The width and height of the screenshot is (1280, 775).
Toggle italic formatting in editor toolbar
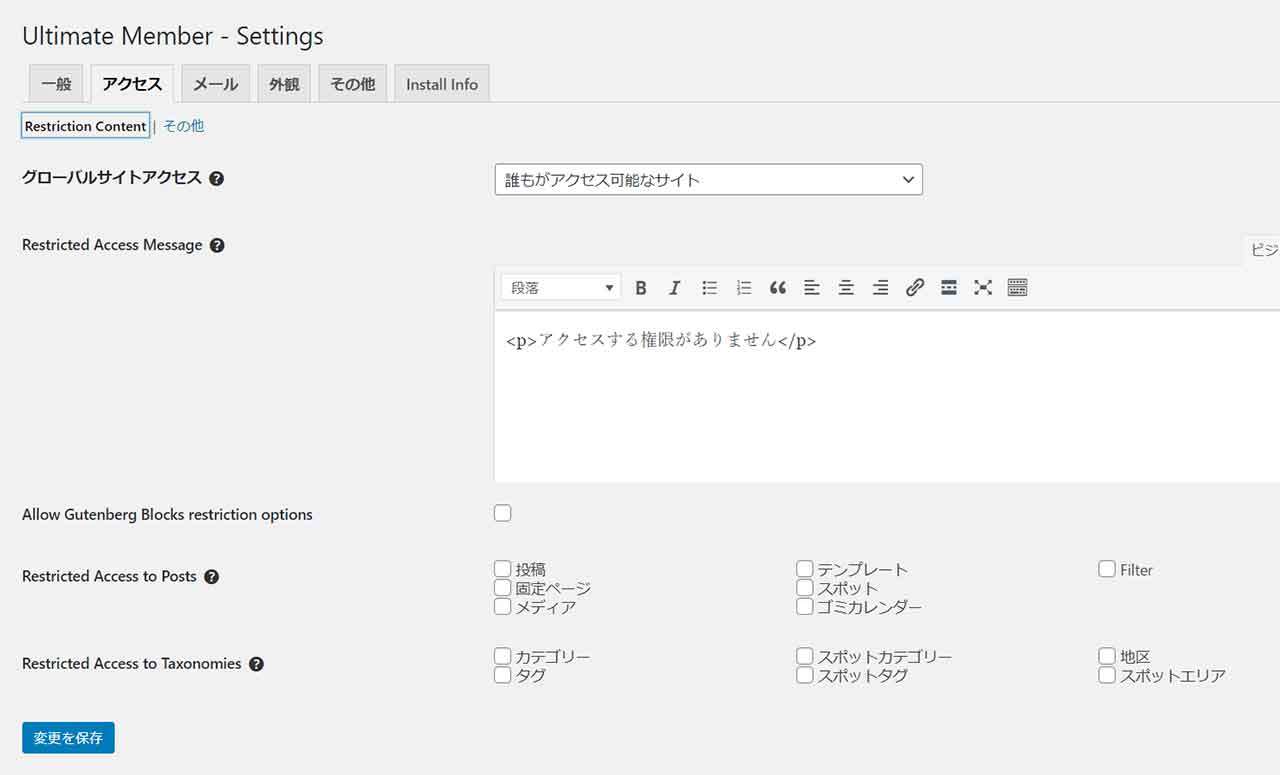675,288
